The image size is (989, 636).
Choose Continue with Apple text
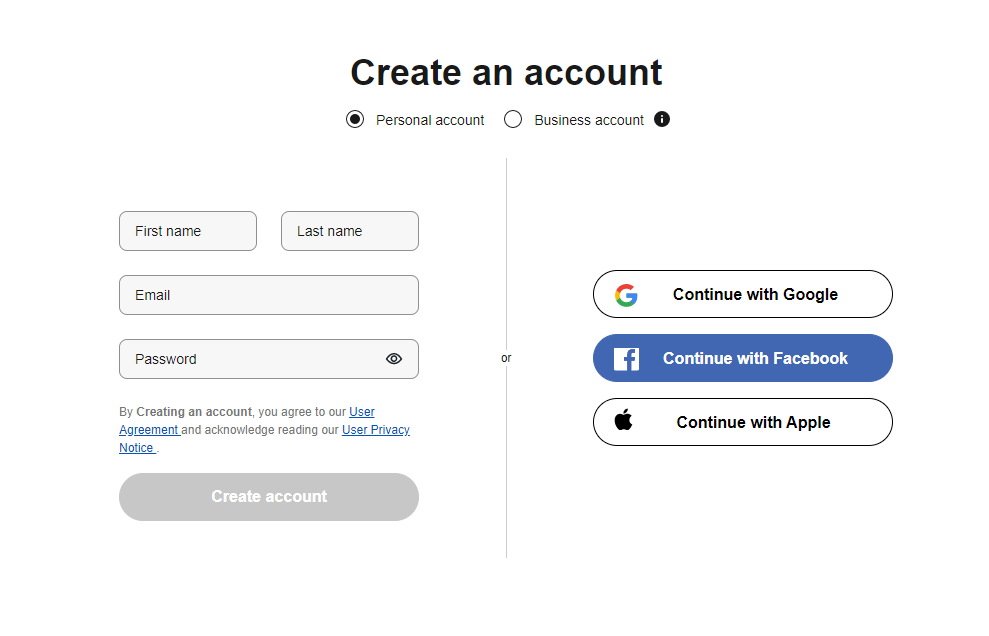(753, 422)
